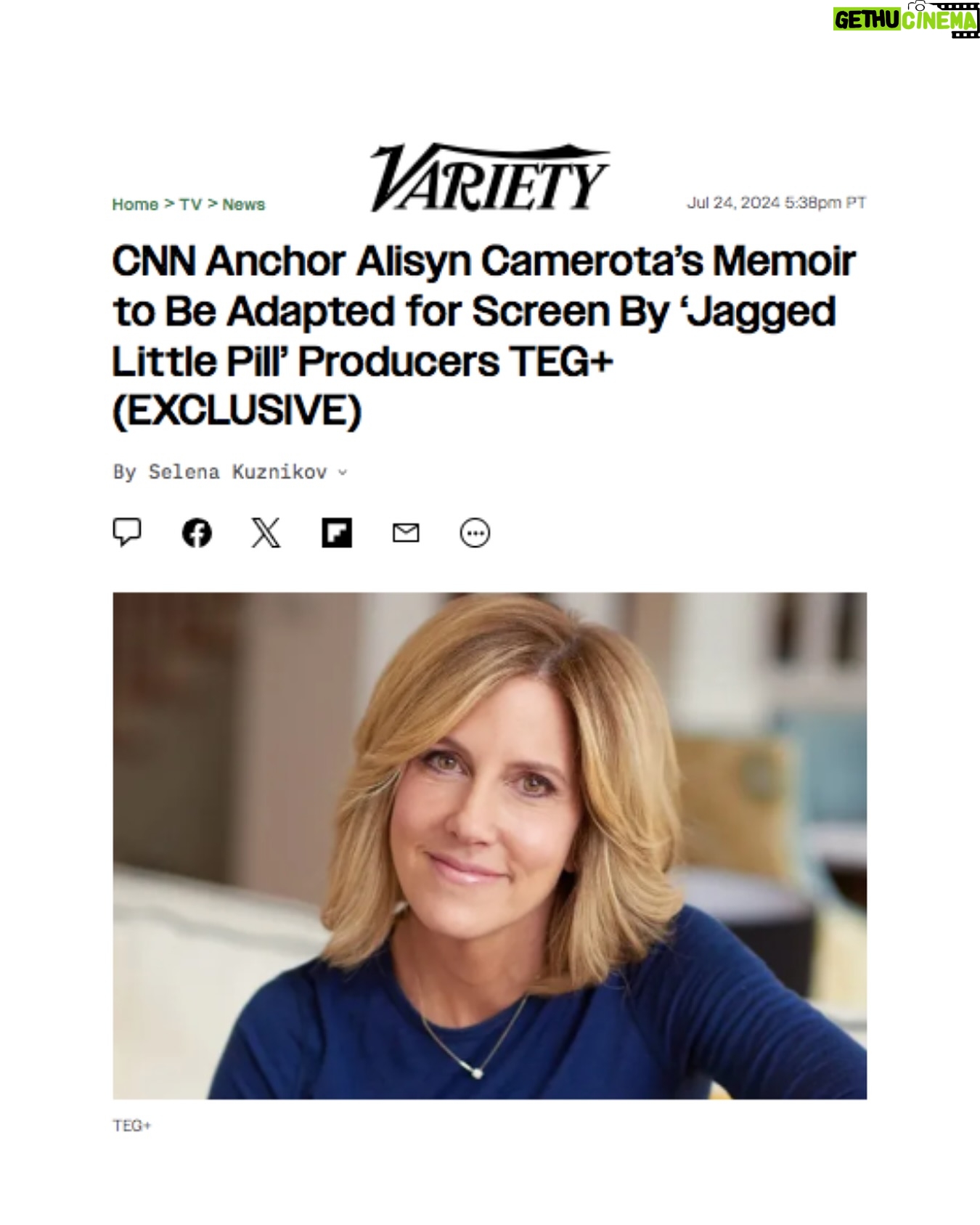Navigate to the News breadcrumb
This screenshot has width=980, height=1225.
243,204
